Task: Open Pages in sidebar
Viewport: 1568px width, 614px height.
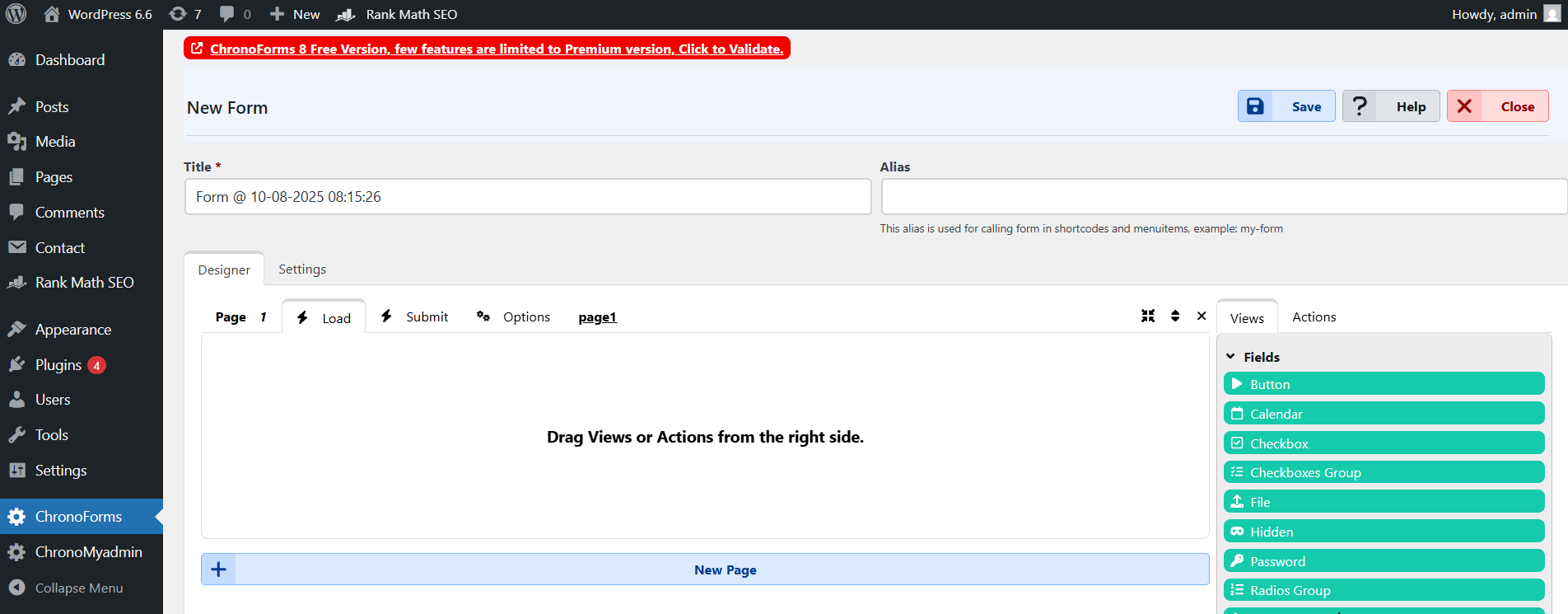Action: coord(81,177)
